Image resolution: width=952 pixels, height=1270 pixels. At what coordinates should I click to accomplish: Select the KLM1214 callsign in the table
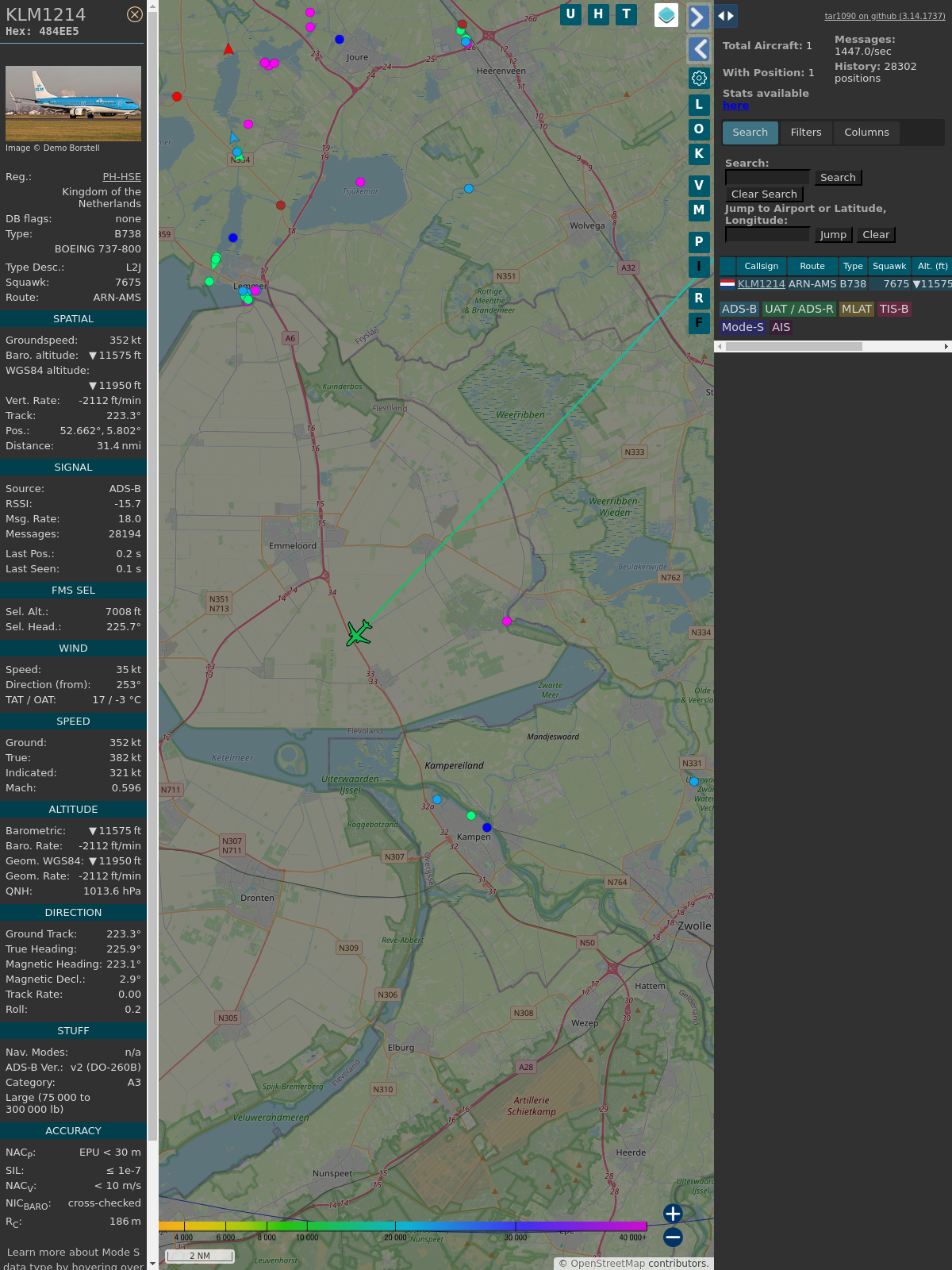(x=762, y=284)
